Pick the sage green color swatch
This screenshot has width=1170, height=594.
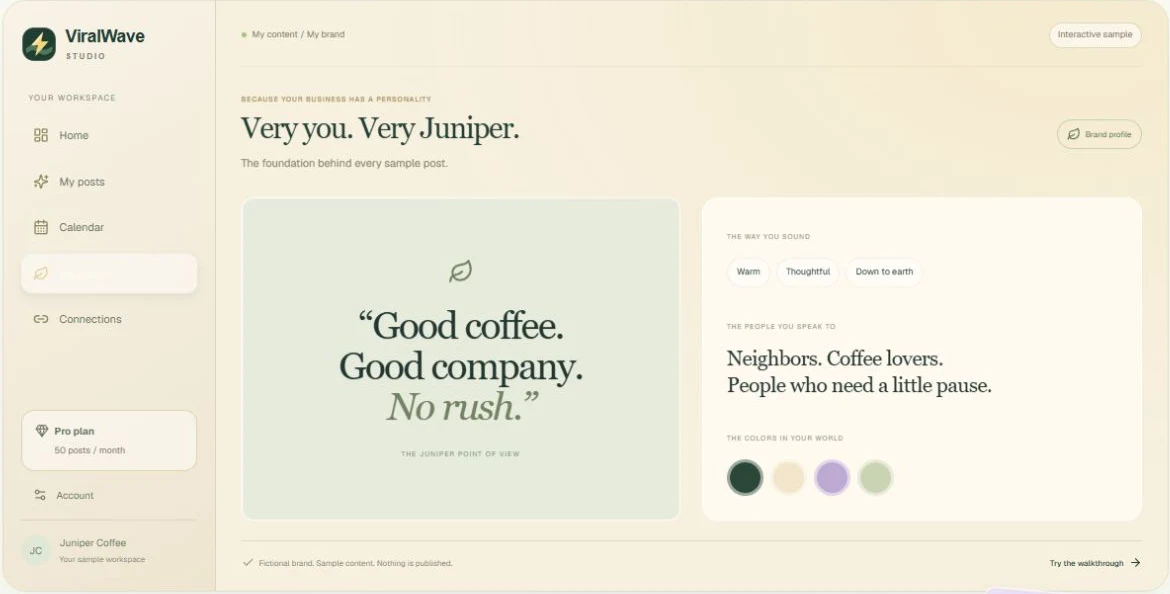[x=875, y=478]
